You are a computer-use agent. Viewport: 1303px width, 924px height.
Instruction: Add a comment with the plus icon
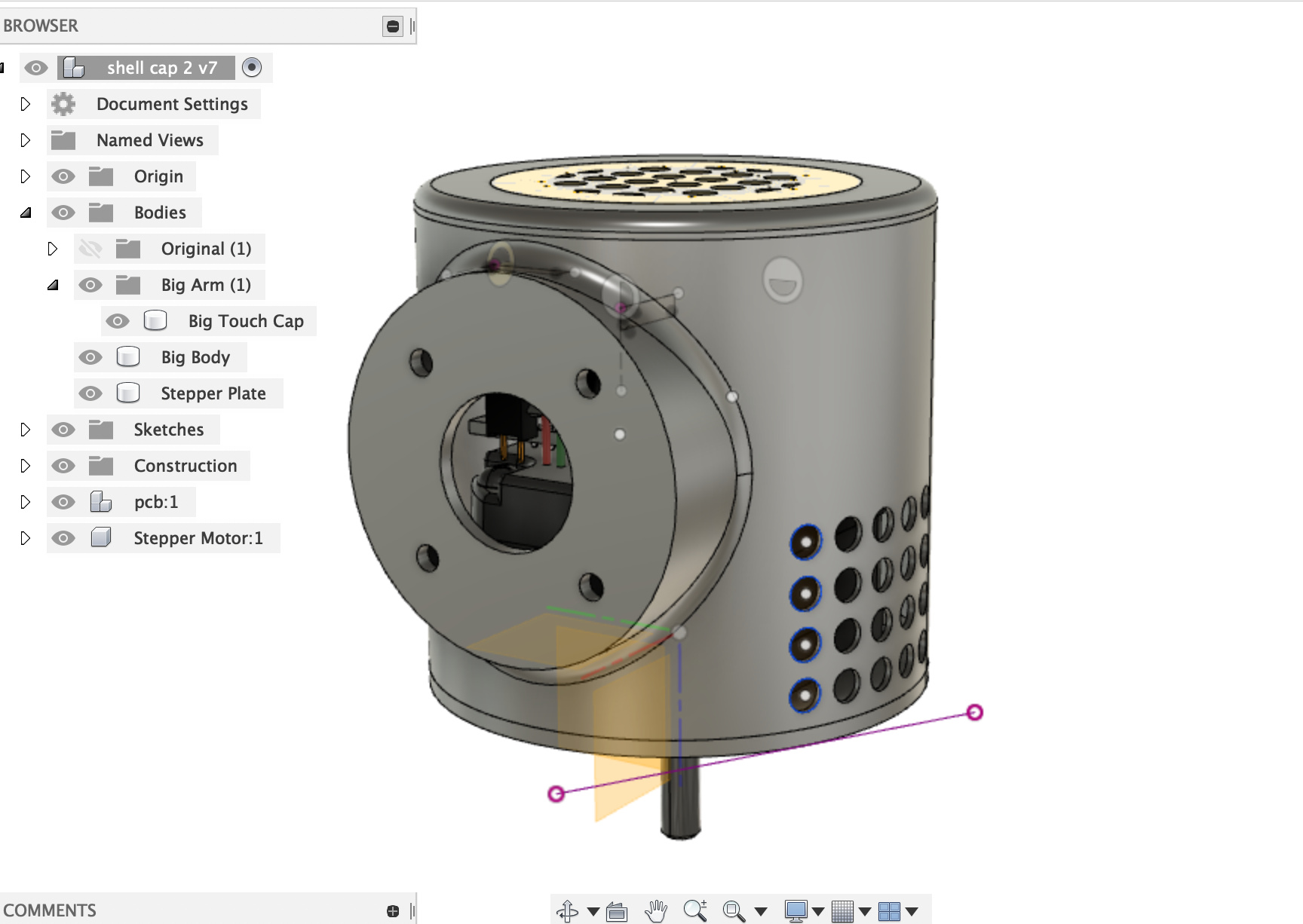point(393,911)
